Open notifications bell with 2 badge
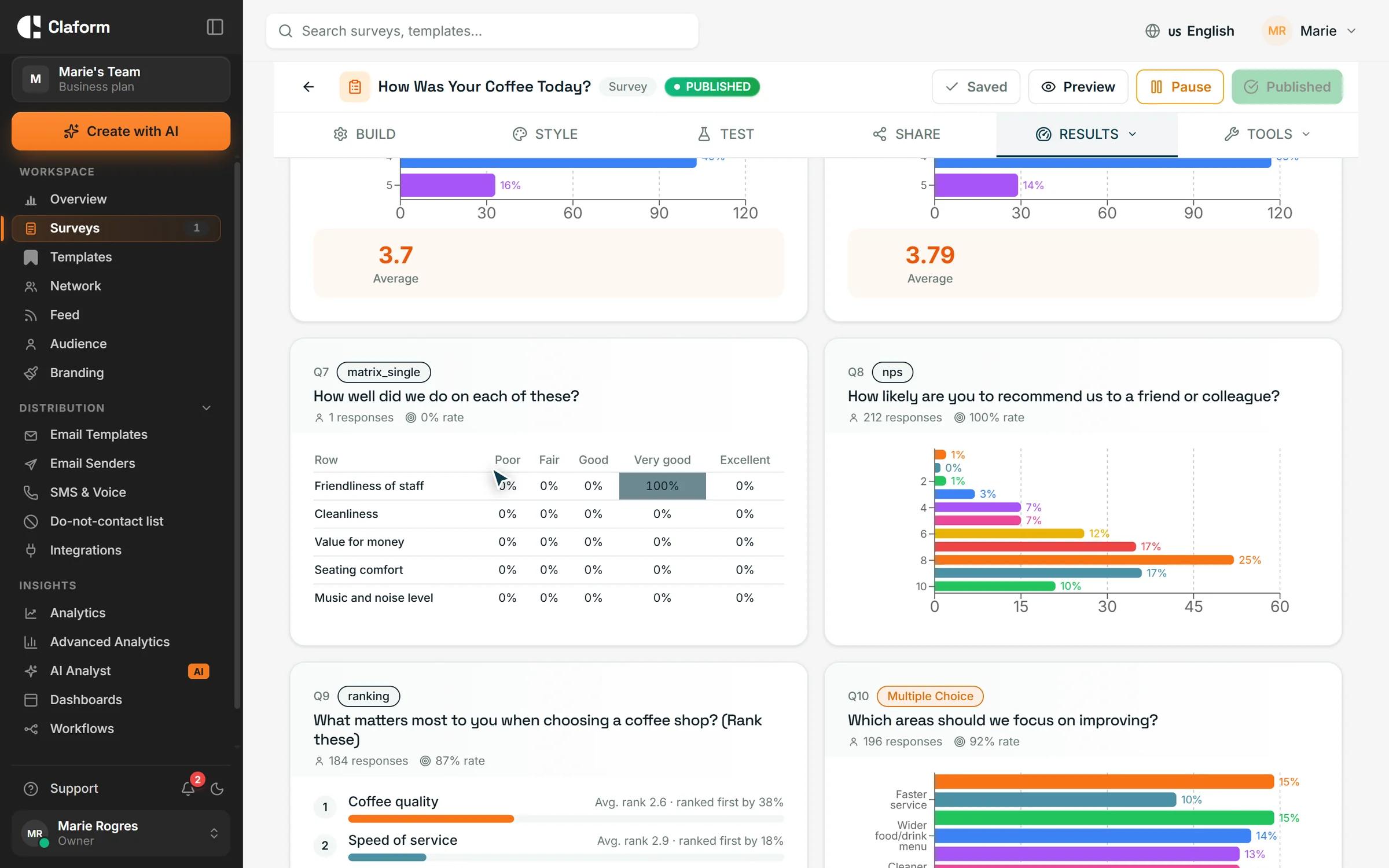1389x868 pixels. (188, 788)
